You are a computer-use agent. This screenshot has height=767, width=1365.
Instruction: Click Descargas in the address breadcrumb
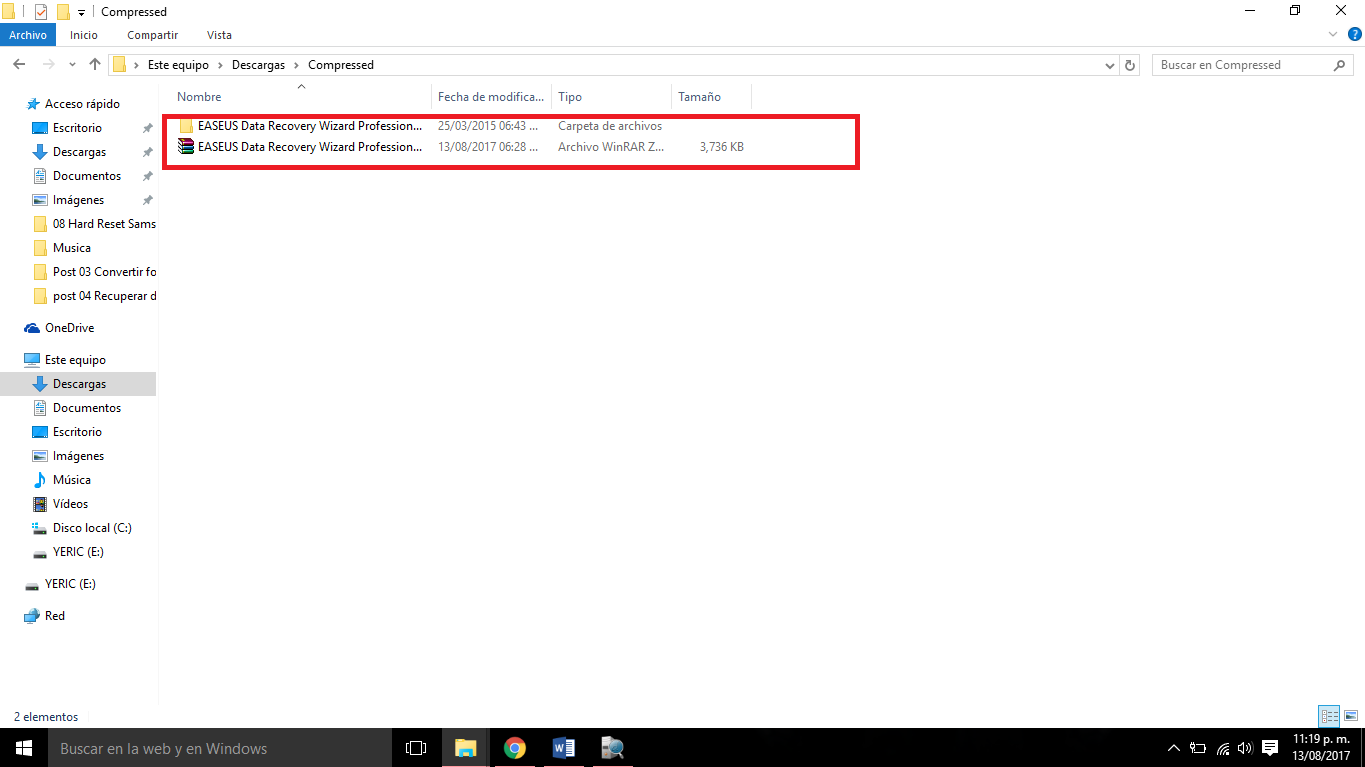pos(258,65)
